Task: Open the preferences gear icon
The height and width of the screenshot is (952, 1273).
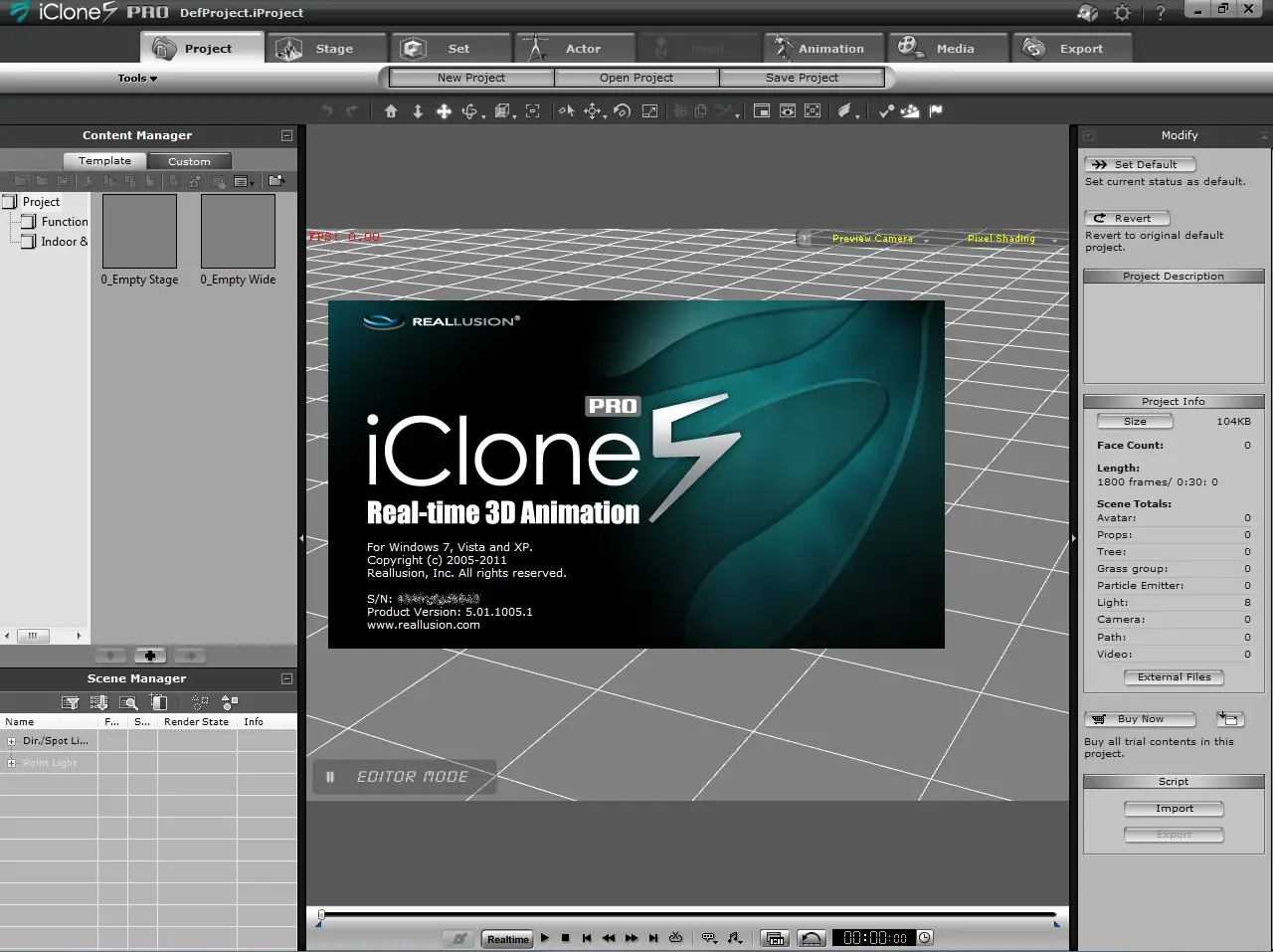Action: [x=1123, y=13]
